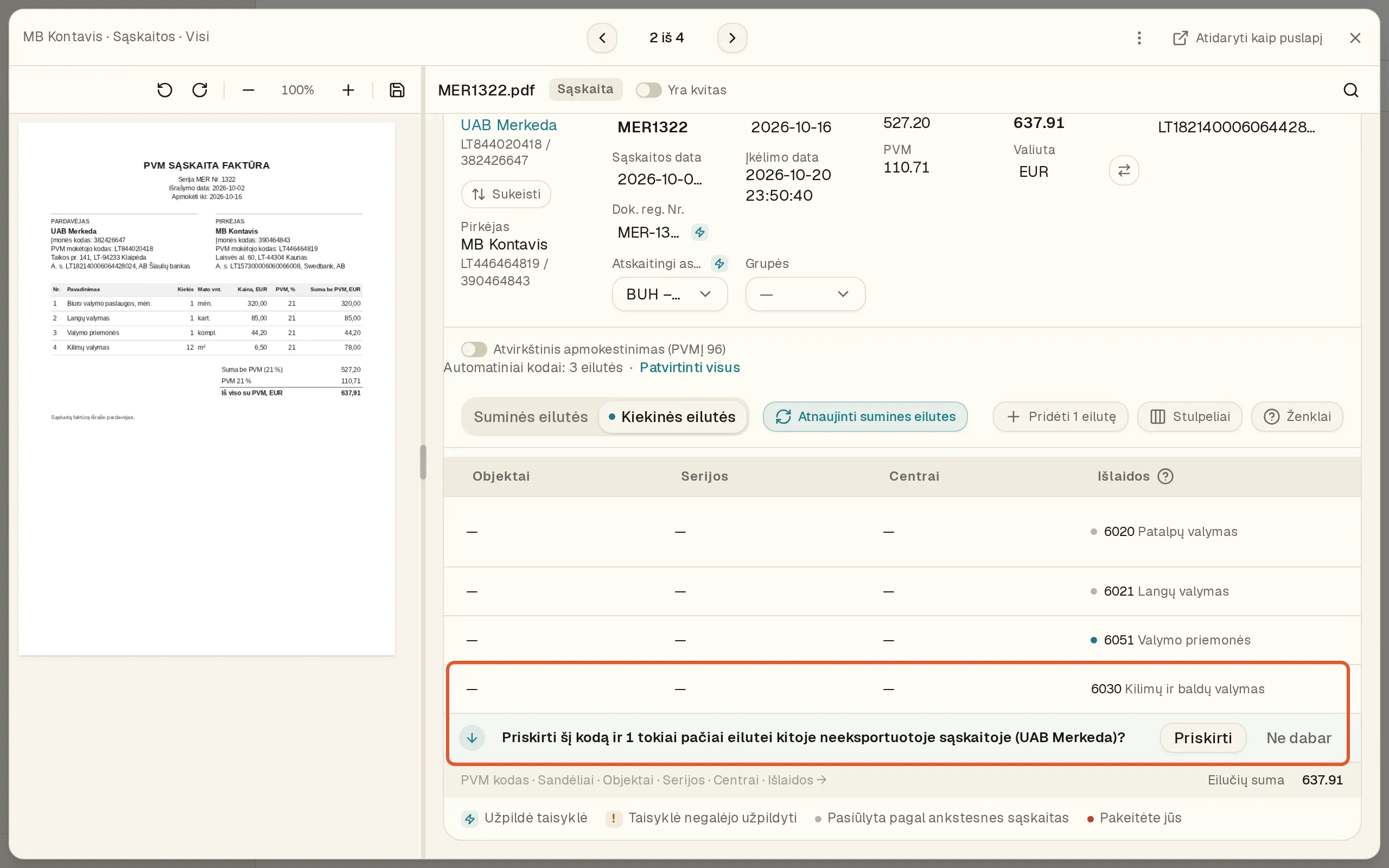
Task: Open the Stulpeliai columns settings
Action: (1190, 417)
